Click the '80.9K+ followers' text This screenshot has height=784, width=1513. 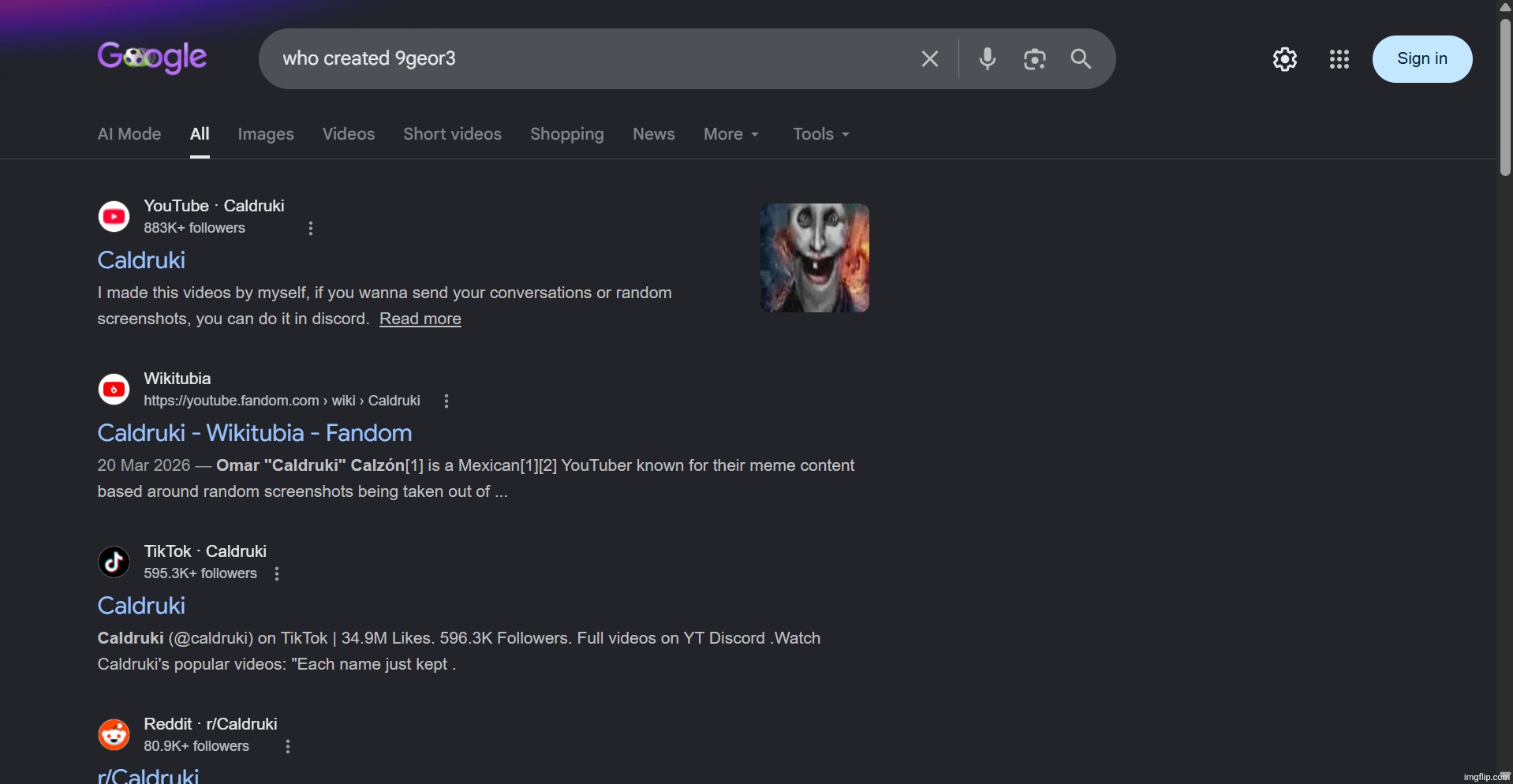point(196,747)
